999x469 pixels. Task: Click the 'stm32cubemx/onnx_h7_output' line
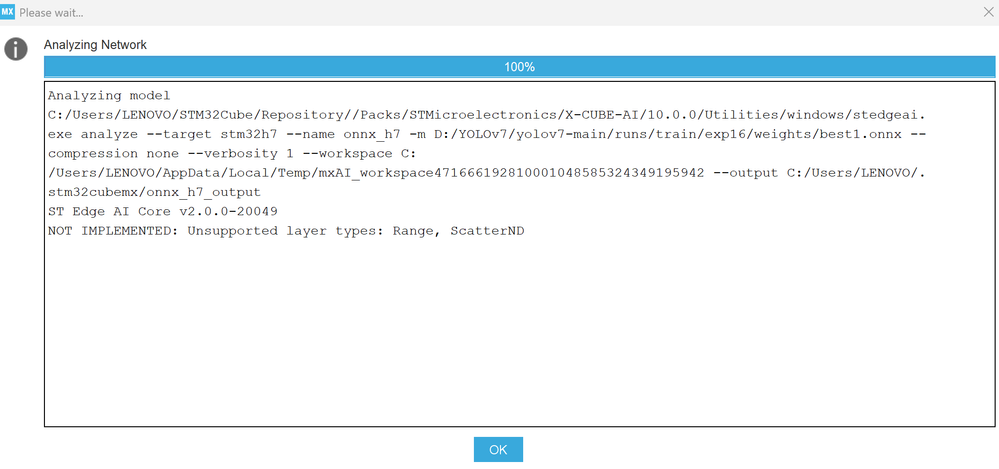tap(154, 192)
